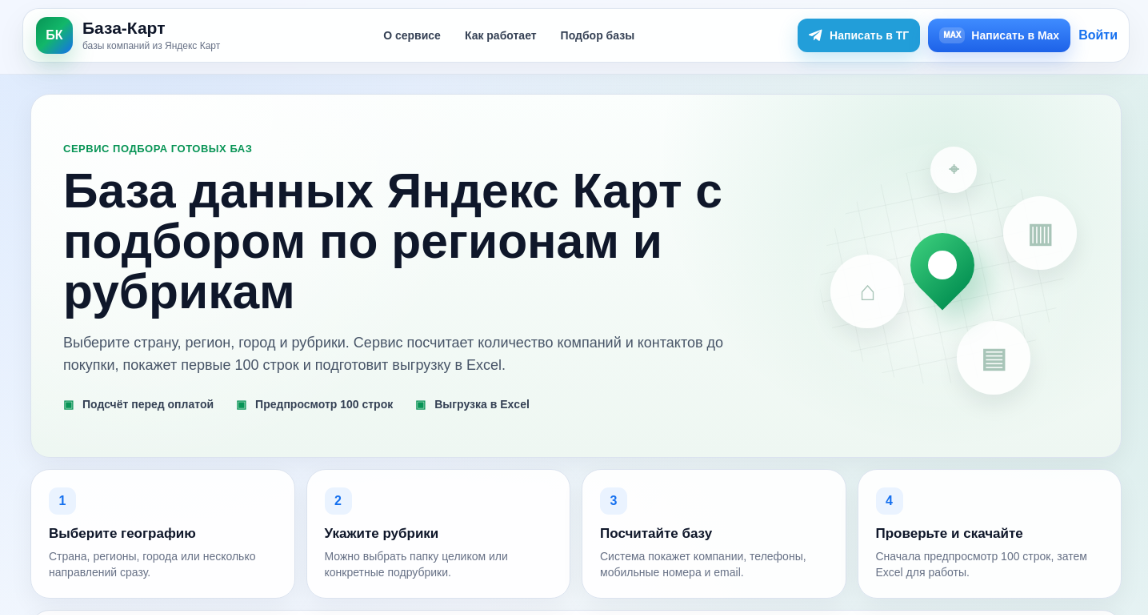This screenshot has height=615, width=1148.
Task: Click the subtitle базы компаний из Яндекс Карт
Action: click(x=151, y=46)
